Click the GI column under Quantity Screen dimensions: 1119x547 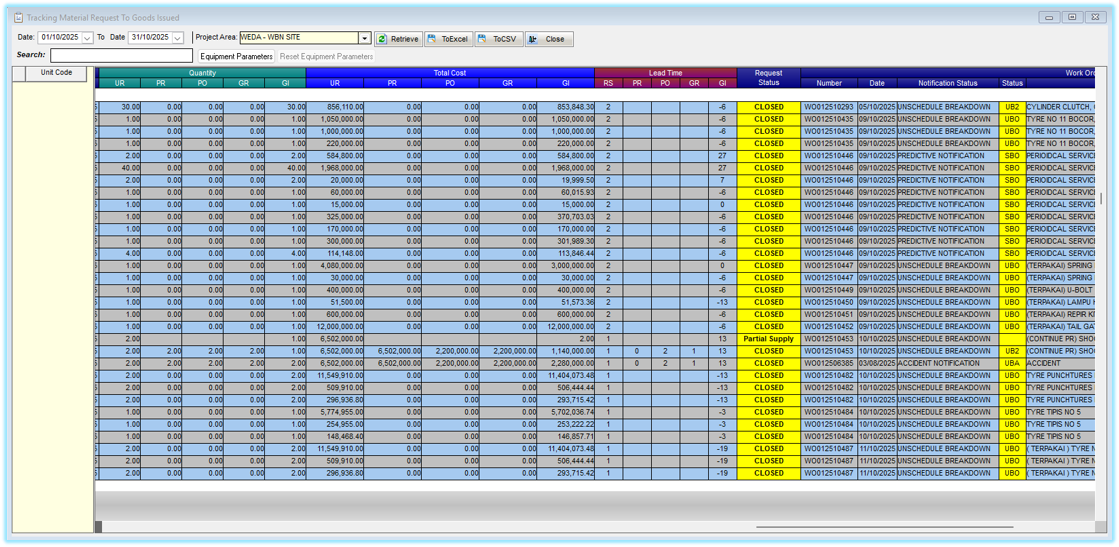tap(285, 84)
